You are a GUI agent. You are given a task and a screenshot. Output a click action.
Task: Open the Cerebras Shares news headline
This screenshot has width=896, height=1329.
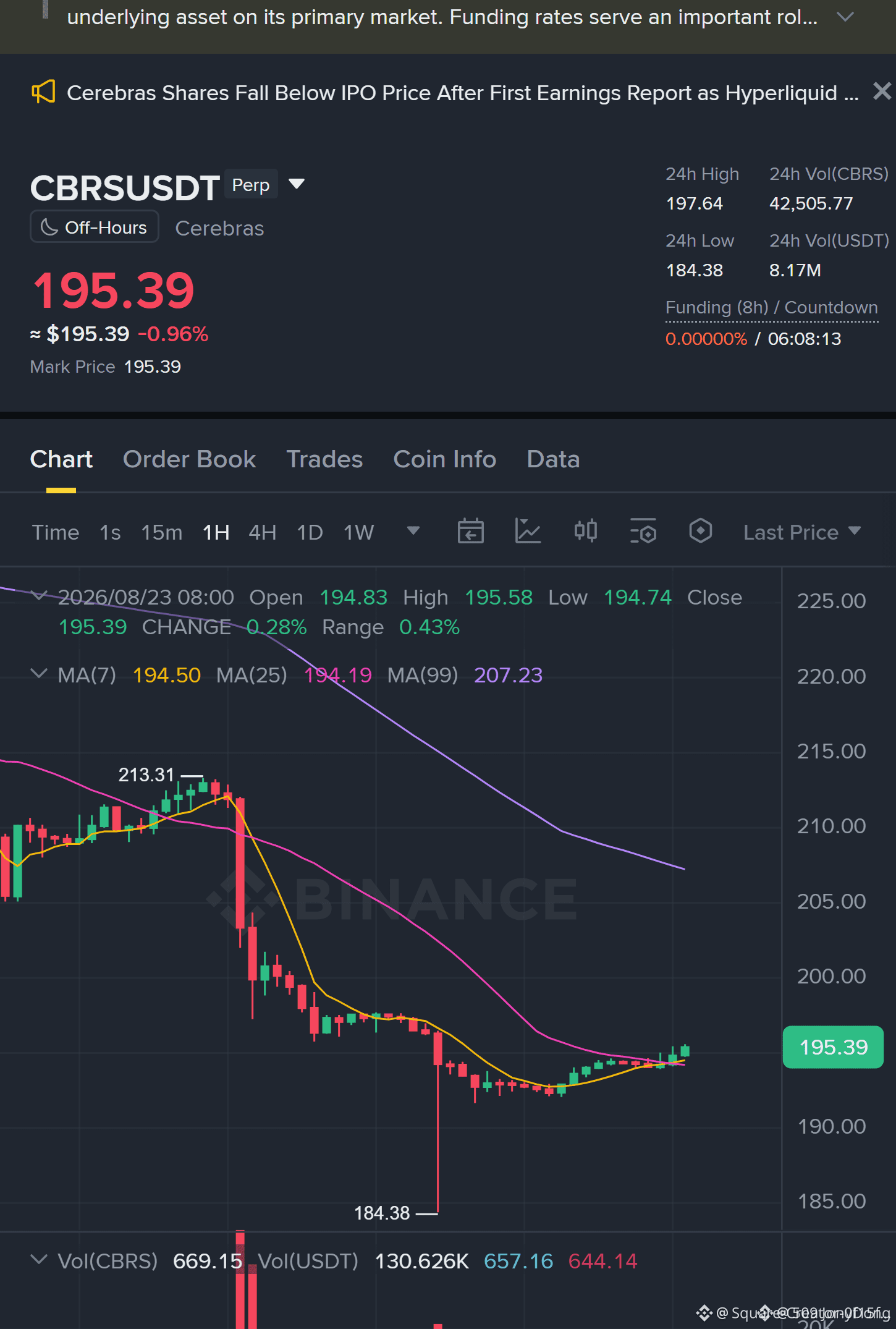pyautogui.click(x=463, y=93)
